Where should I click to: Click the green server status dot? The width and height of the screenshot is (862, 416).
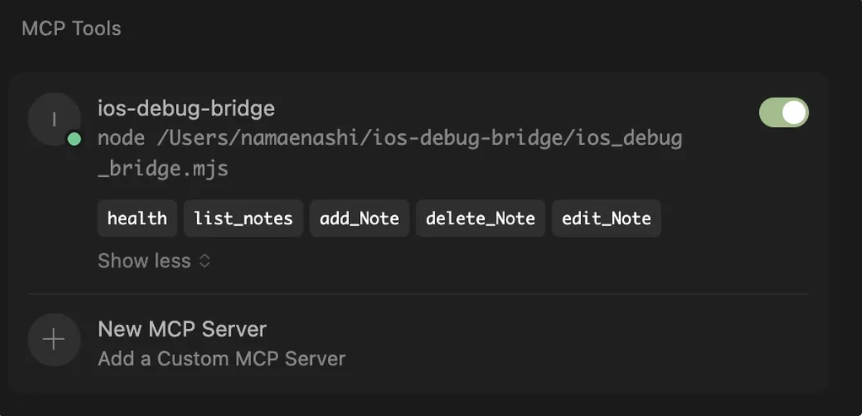[x=74, y=140]
